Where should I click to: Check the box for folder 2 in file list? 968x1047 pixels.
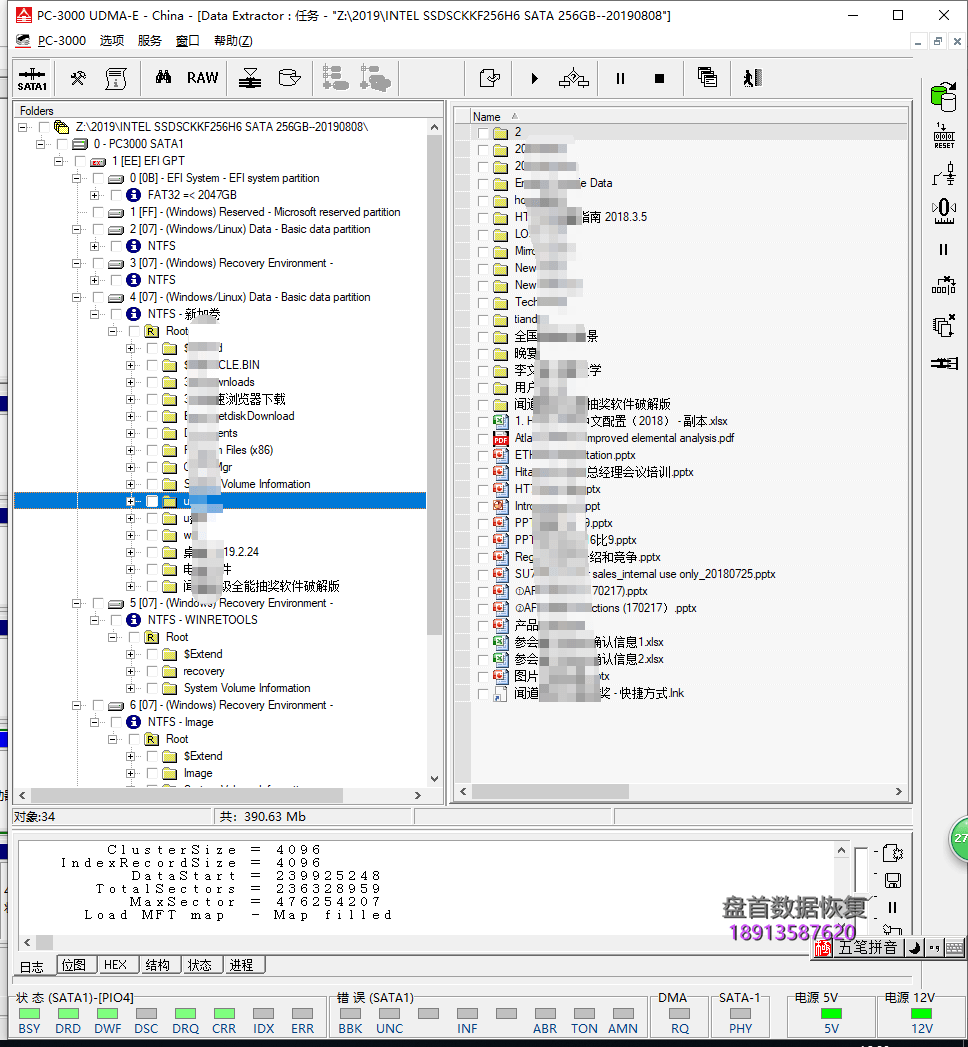pyautogui.click(x=483, y=133)
